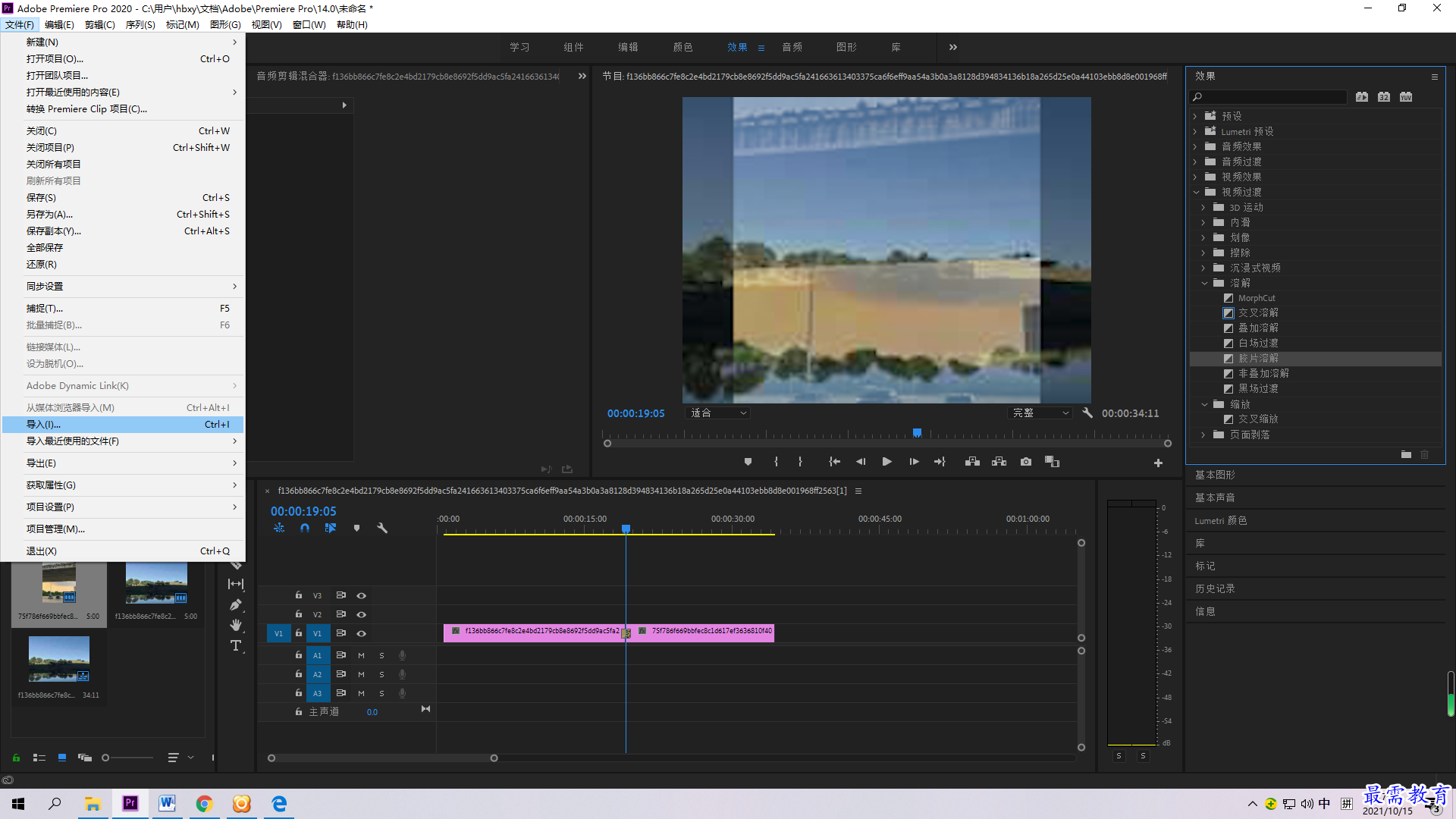
Task: Open the 编辑(E) menu
Action: click(x=59, y=24)
